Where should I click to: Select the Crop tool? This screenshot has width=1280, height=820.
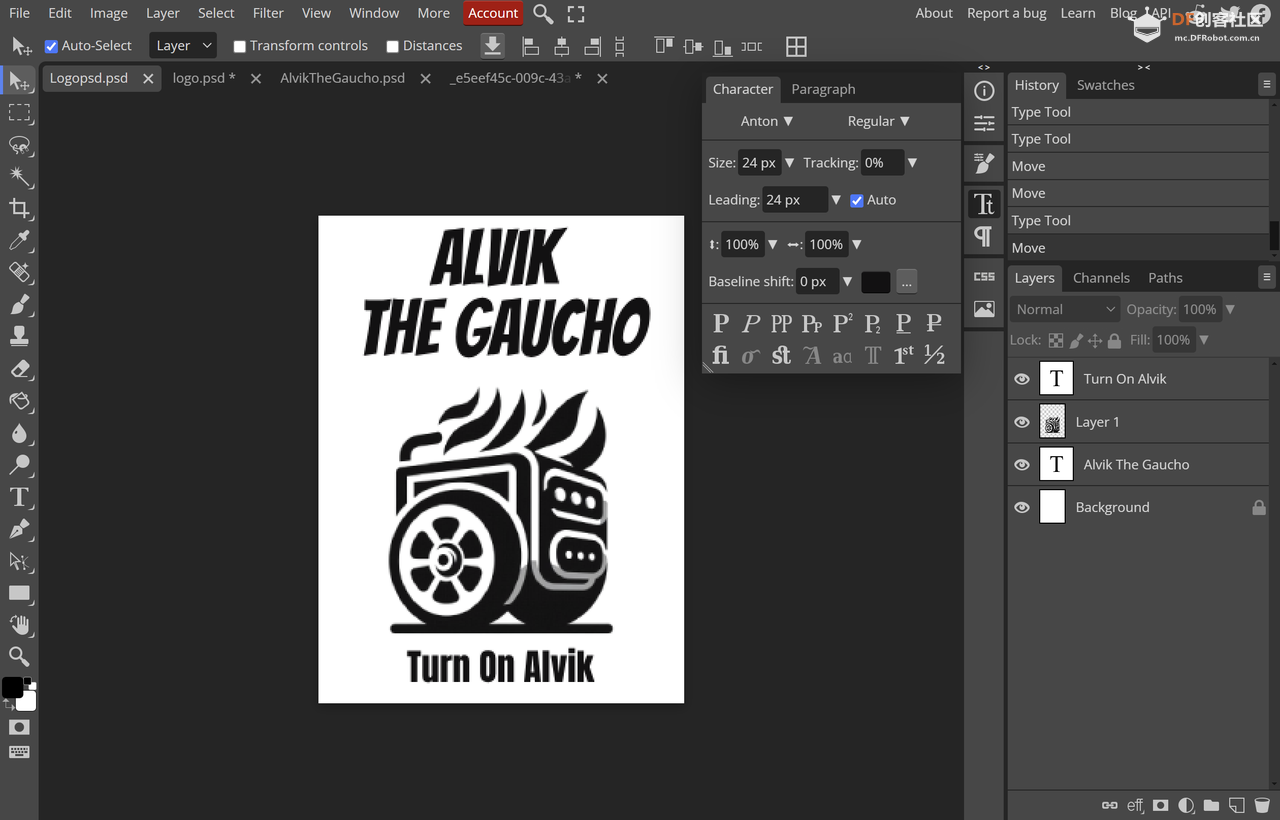click(19, 208)
